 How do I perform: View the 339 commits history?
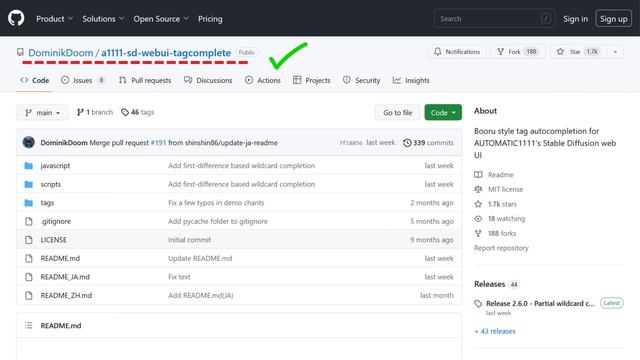(428, 143)
